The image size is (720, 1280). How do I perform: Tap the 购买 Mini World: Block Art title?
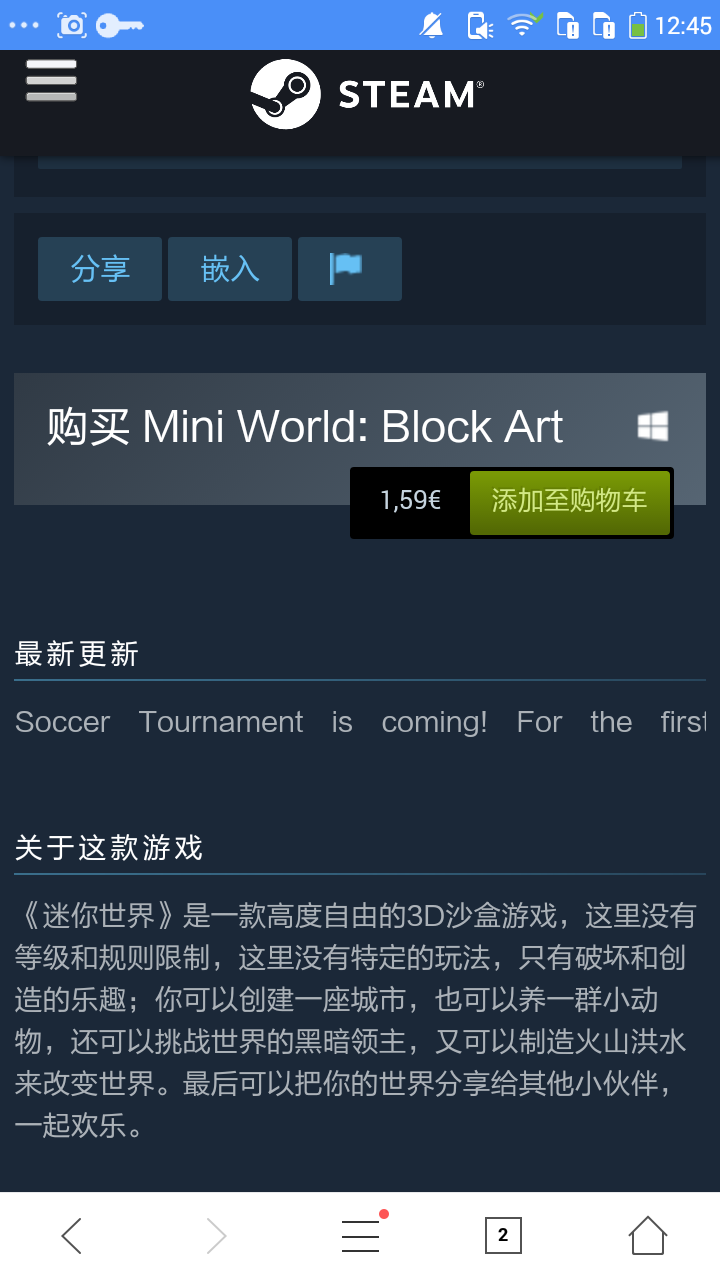coord(305,427)
